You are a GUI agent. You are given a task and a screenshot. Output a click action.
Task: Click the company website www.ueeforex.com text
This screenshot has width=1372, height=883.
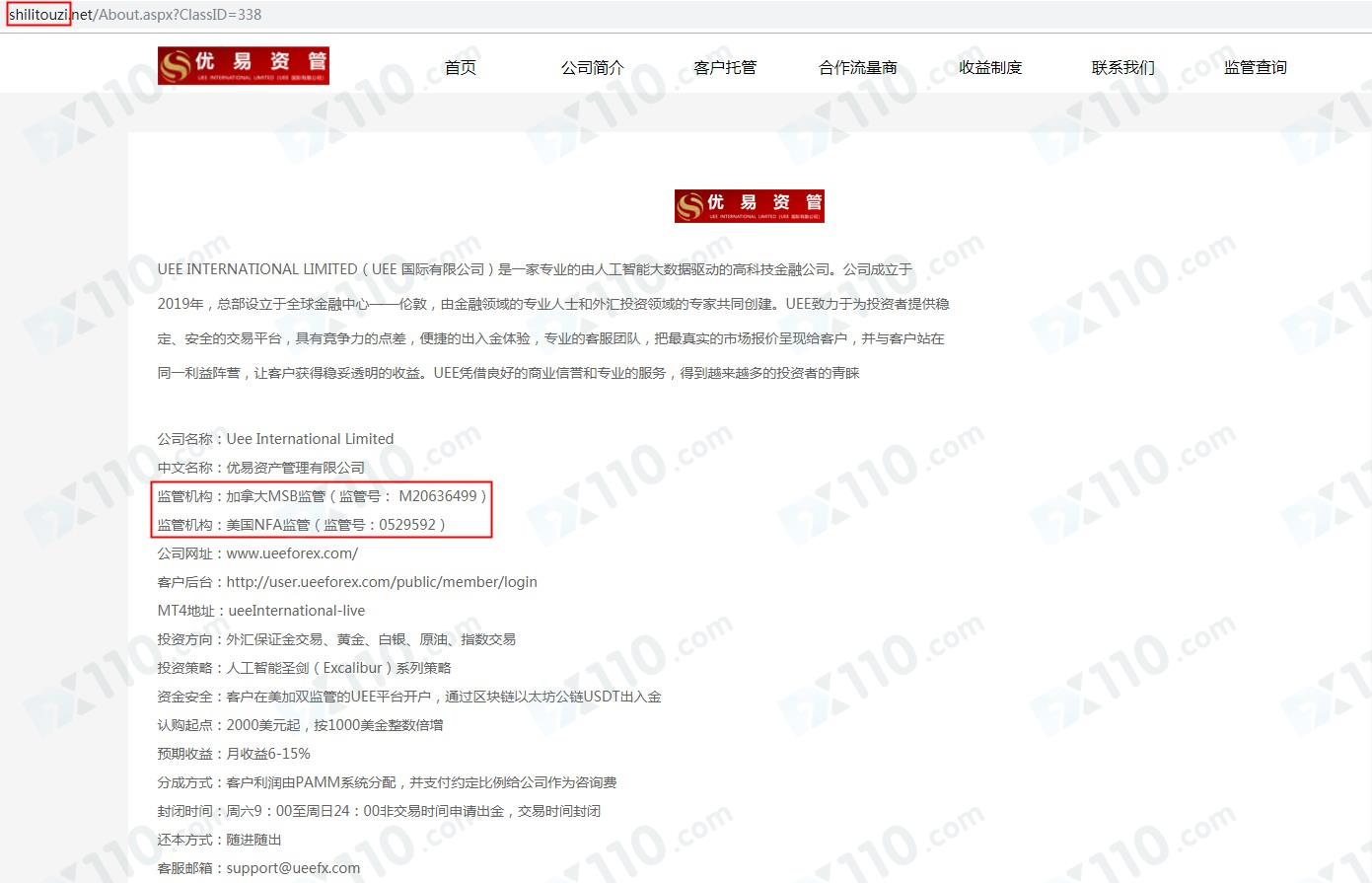tap(292, 553)
